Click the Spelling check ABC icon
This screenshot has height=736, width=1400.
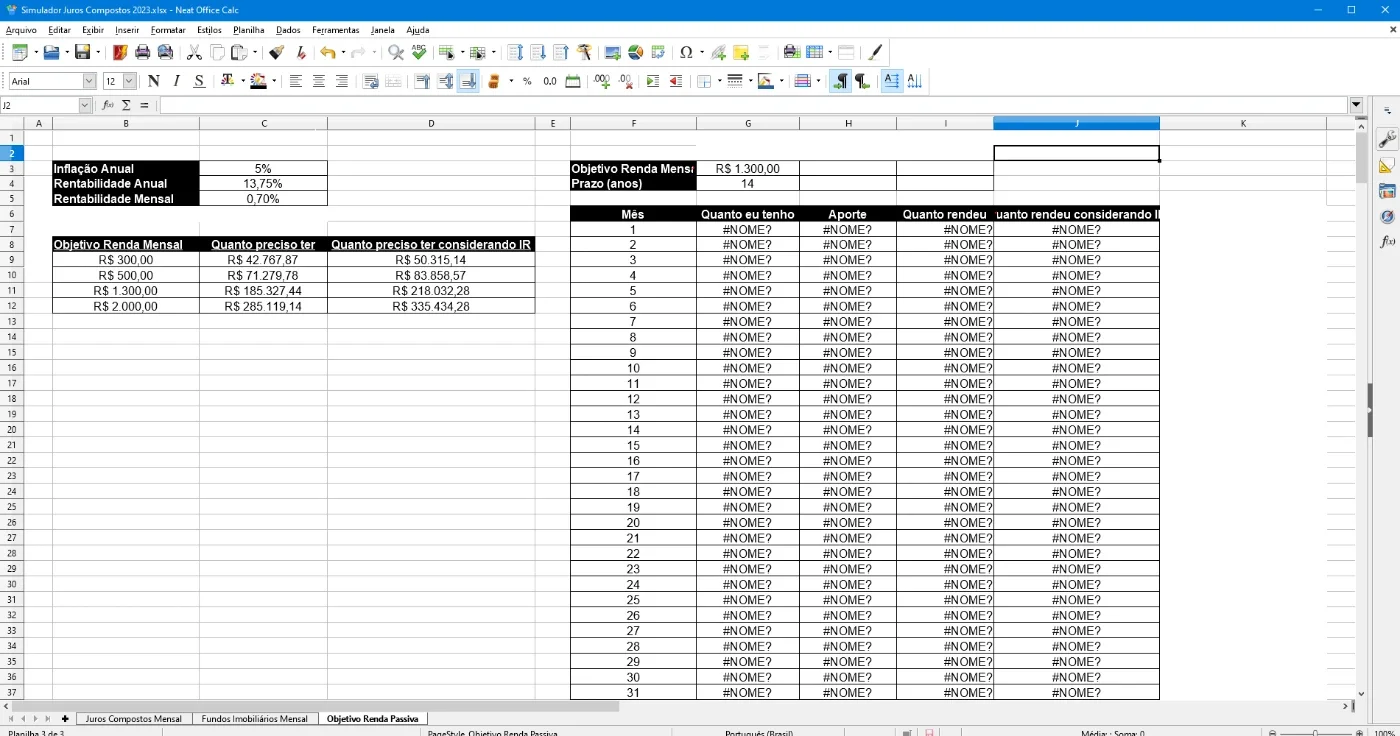(x=418, y=52)
